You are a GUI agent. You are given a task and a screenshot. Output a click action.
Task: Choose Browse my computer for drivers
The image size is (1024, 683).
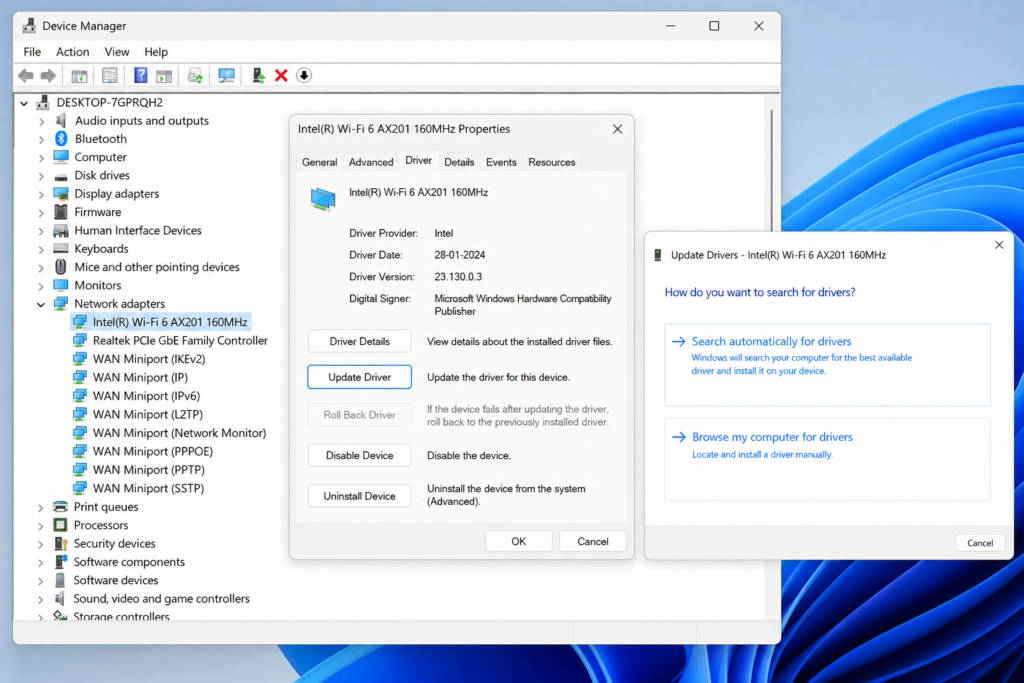coord(827,459)
